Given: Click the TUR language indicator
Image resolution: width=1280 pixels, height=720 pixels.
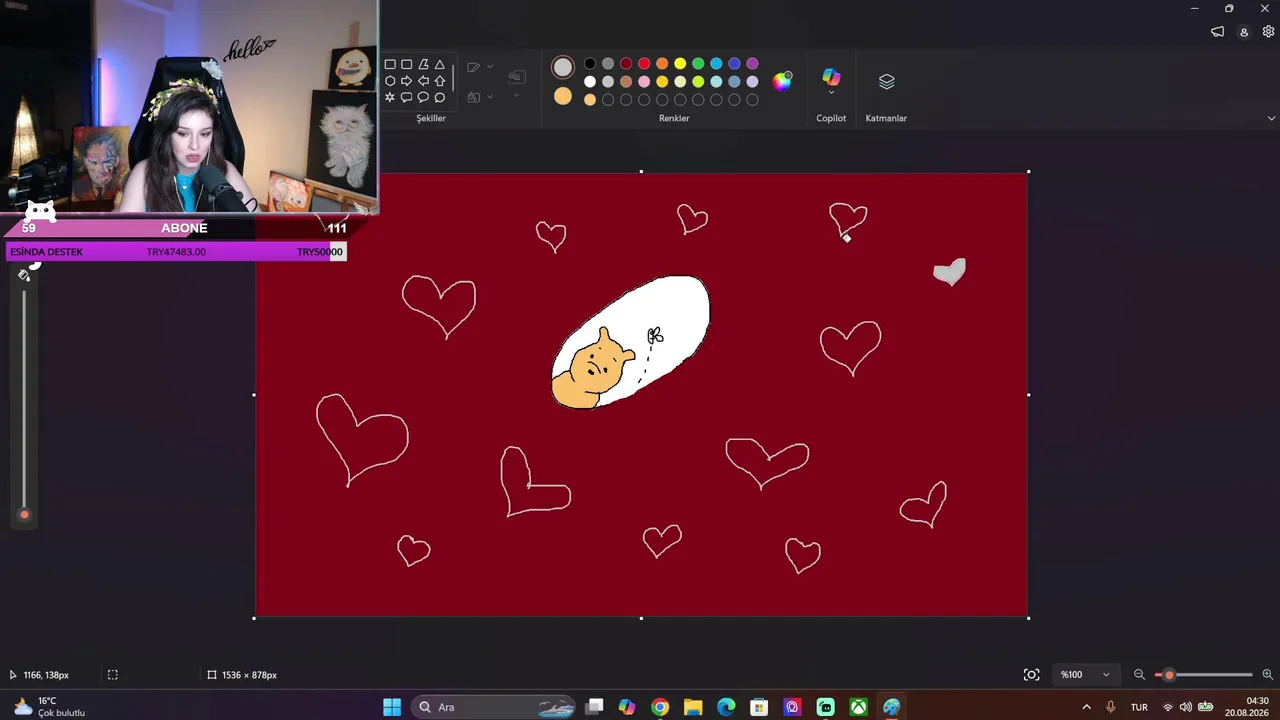Looking at the screenshot, I should 1139,707.
